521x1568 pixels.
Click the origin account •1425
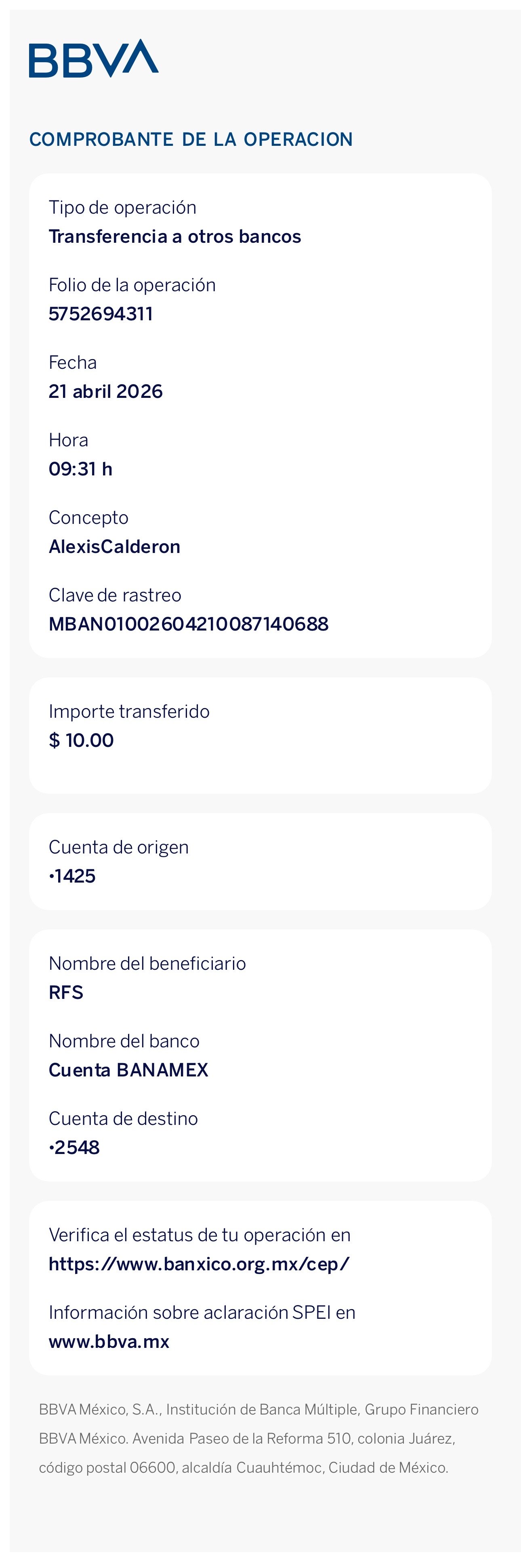point(72,876)
